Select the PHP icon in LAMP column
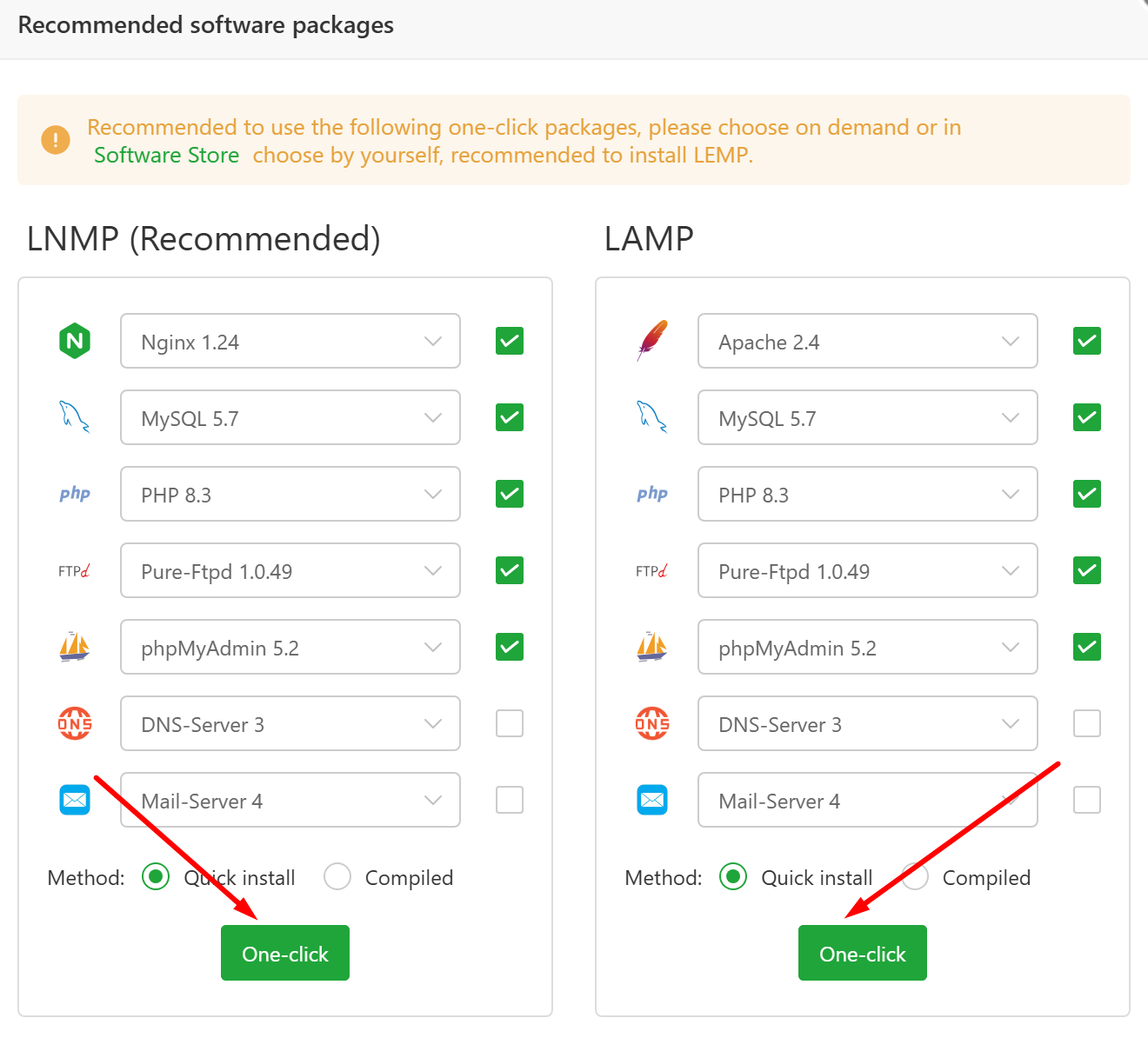Image resolution: width=1148 pixels, height=1038 pixels. pos(652,494)
